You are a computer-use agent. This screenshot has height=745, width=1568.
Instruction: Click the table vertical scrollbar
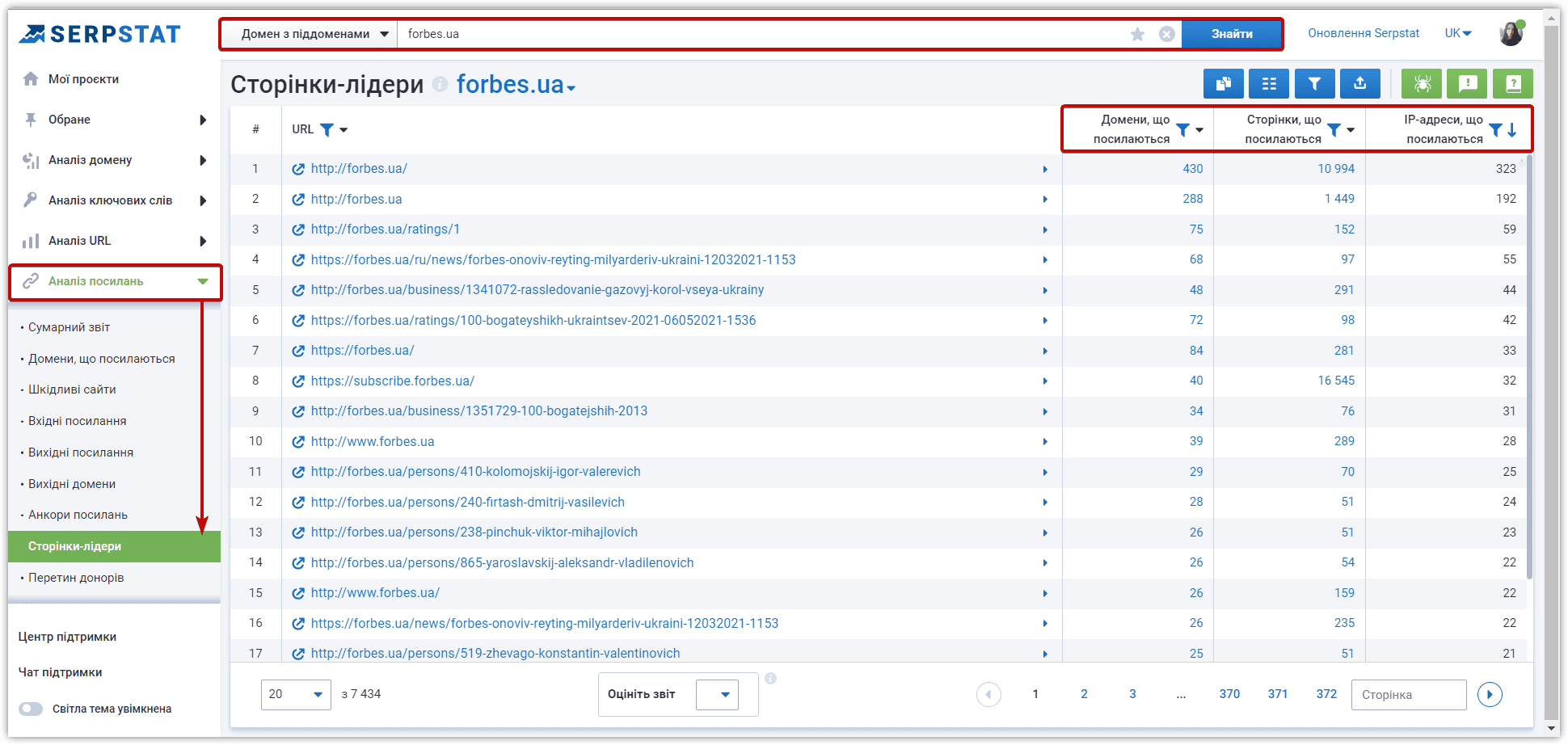[x=1529, y=368]
